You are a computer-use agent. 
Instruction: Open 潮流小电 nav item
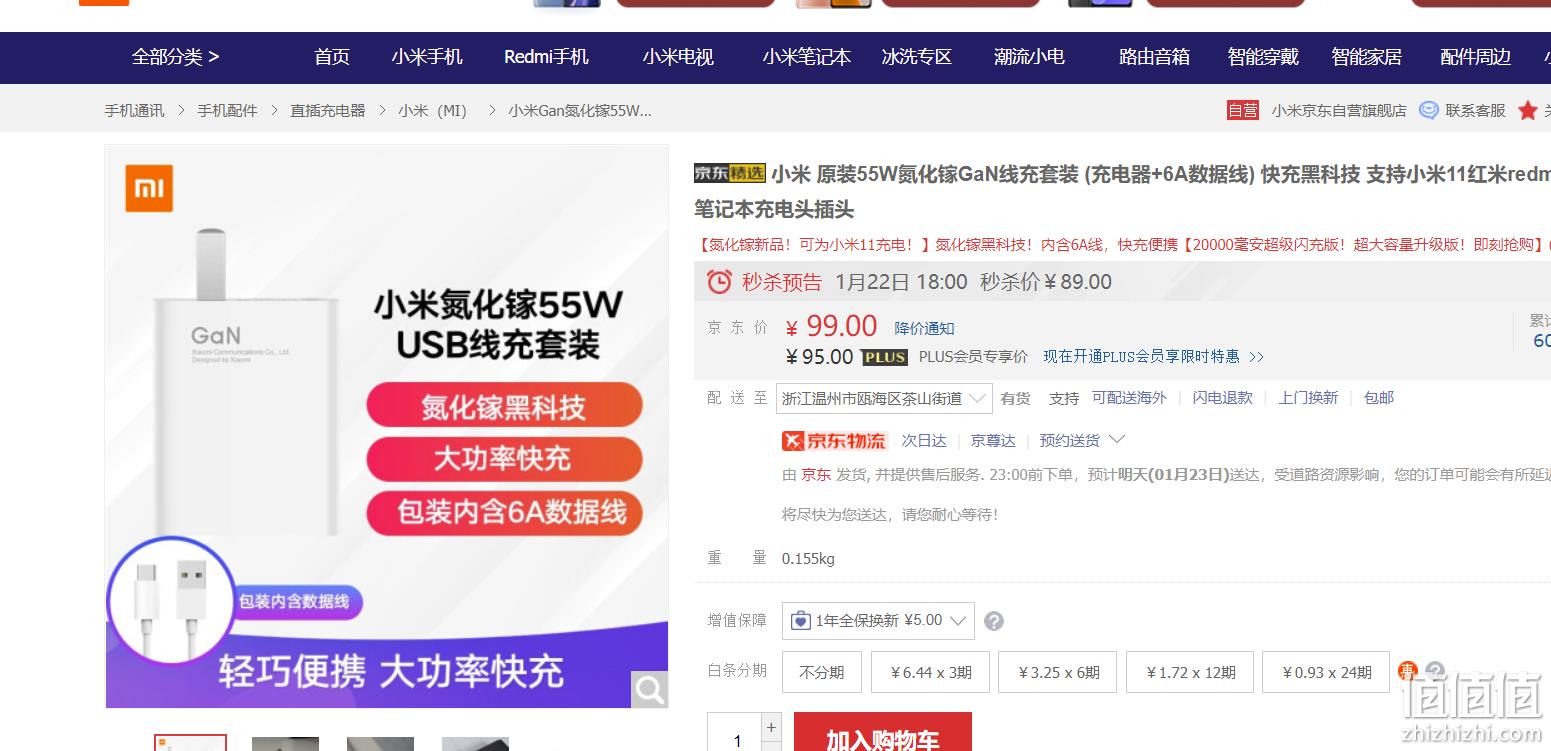[x=1029, y=57]
